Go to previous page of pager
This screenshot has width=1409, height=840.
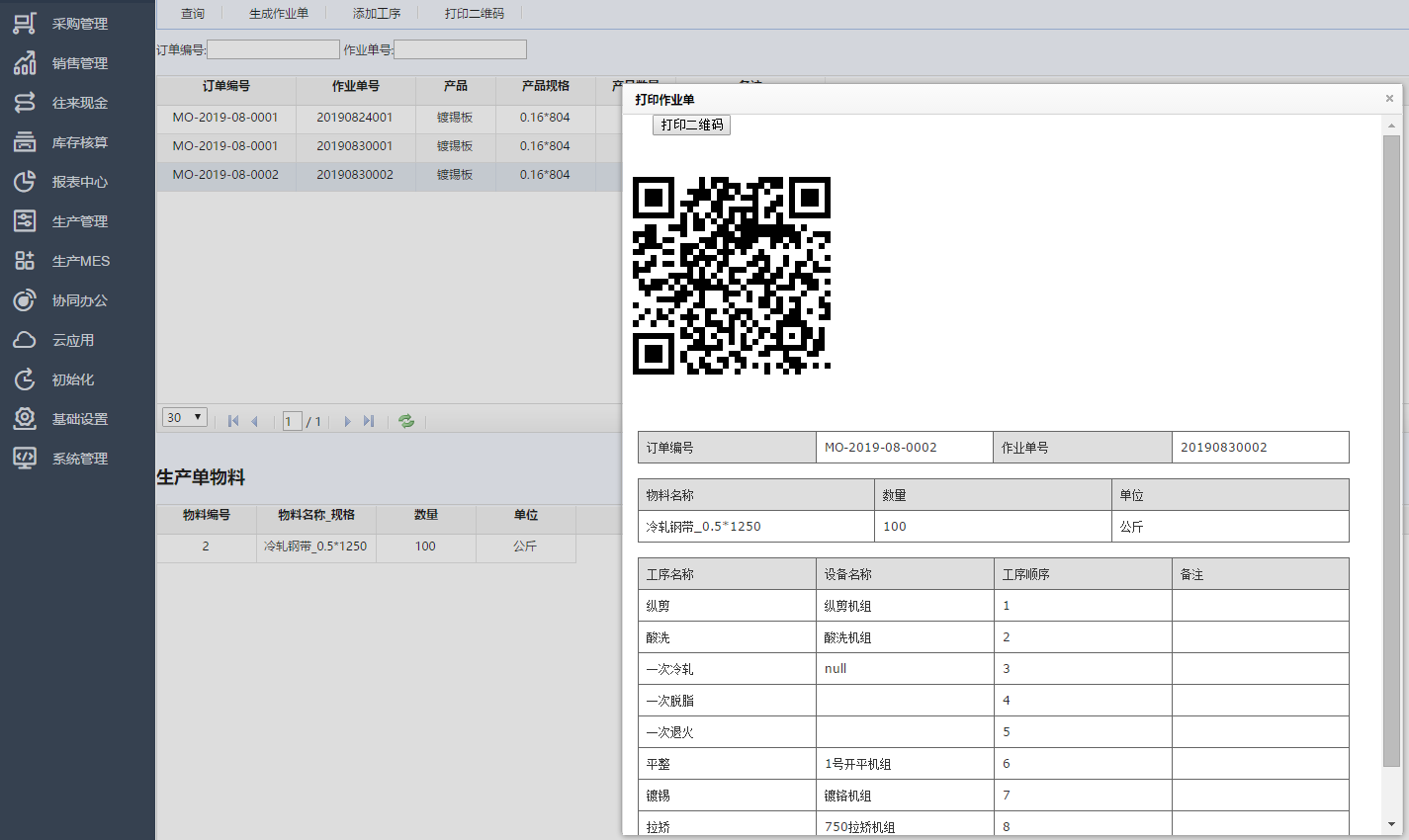255,421
